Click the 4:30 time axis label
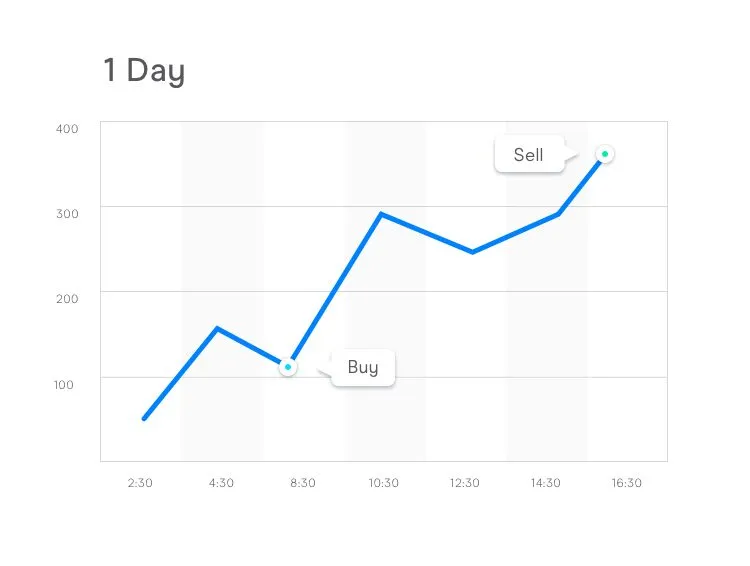The image size is (750, 566). [221, 483]
